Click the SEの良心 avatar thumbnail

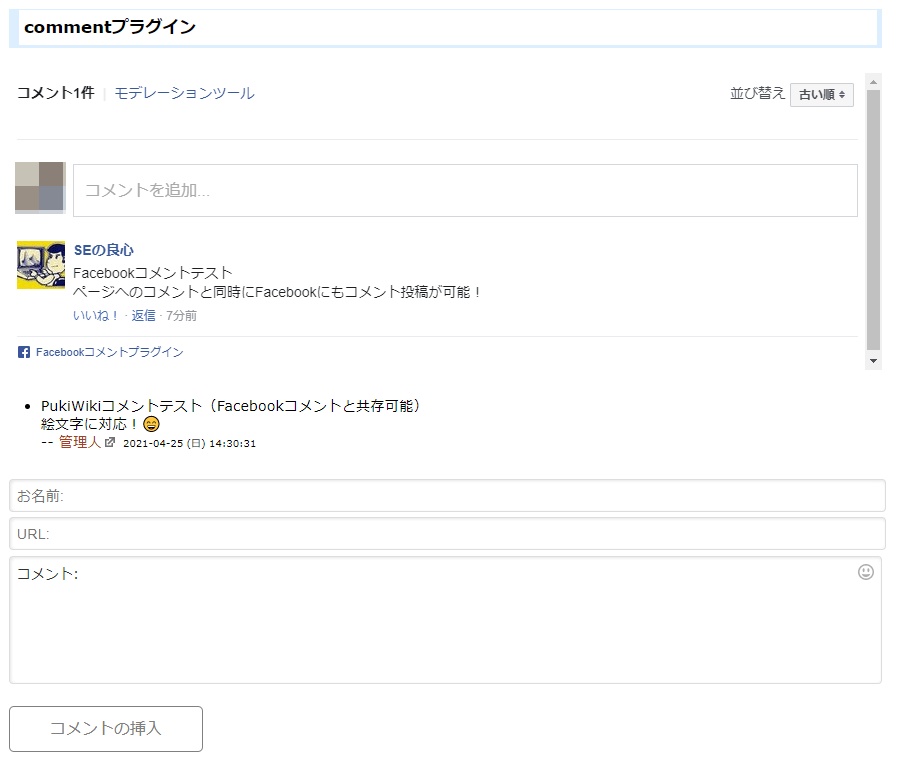tap(40, 267)
